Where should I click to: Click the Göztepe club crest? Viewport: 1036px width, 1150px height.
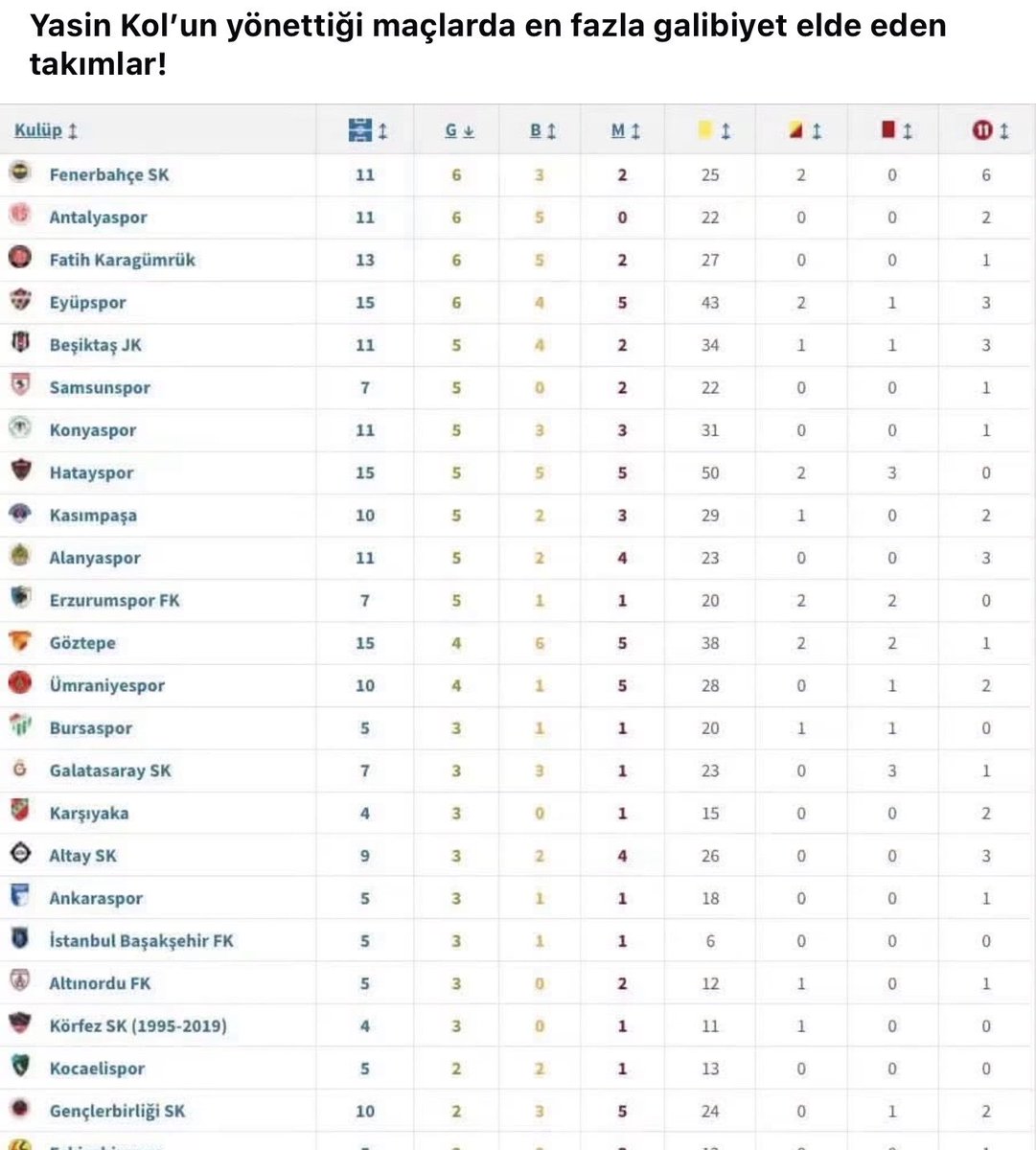(x=20, y=641)
